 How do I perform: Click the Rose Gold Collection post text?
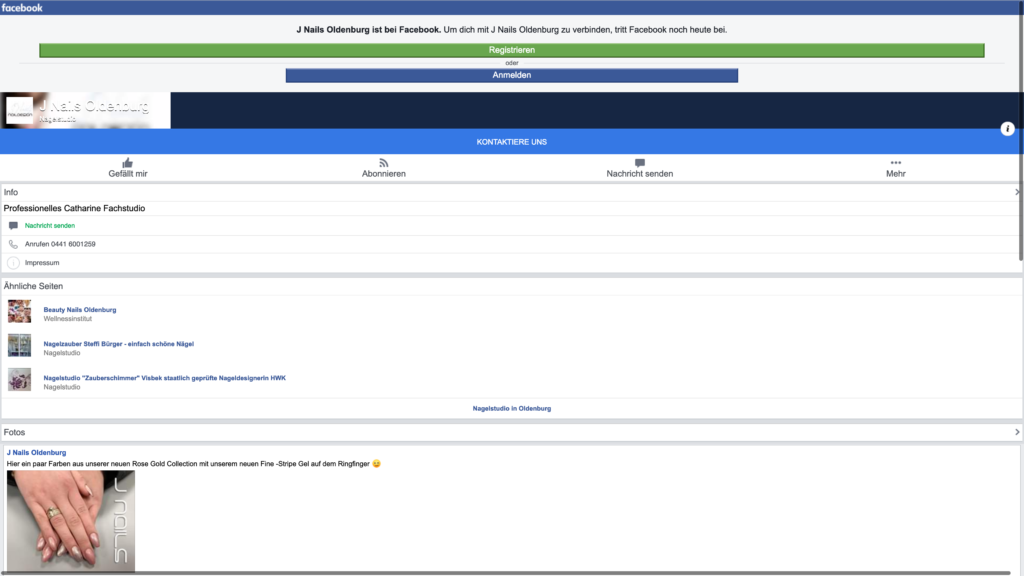(x=188, y=464)
